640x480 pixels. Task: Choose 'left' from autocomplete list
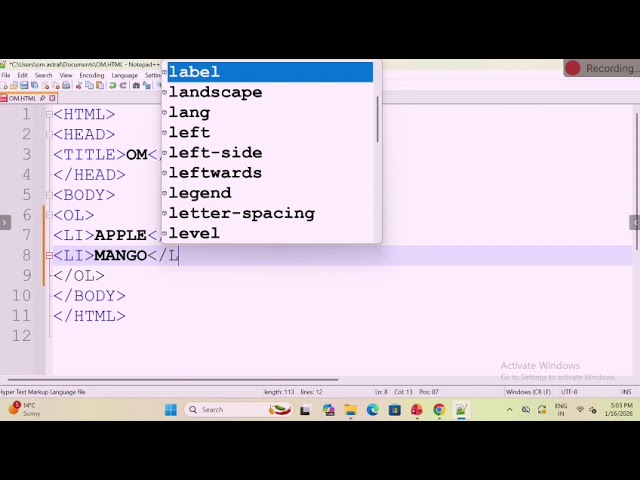coord(268,132)
